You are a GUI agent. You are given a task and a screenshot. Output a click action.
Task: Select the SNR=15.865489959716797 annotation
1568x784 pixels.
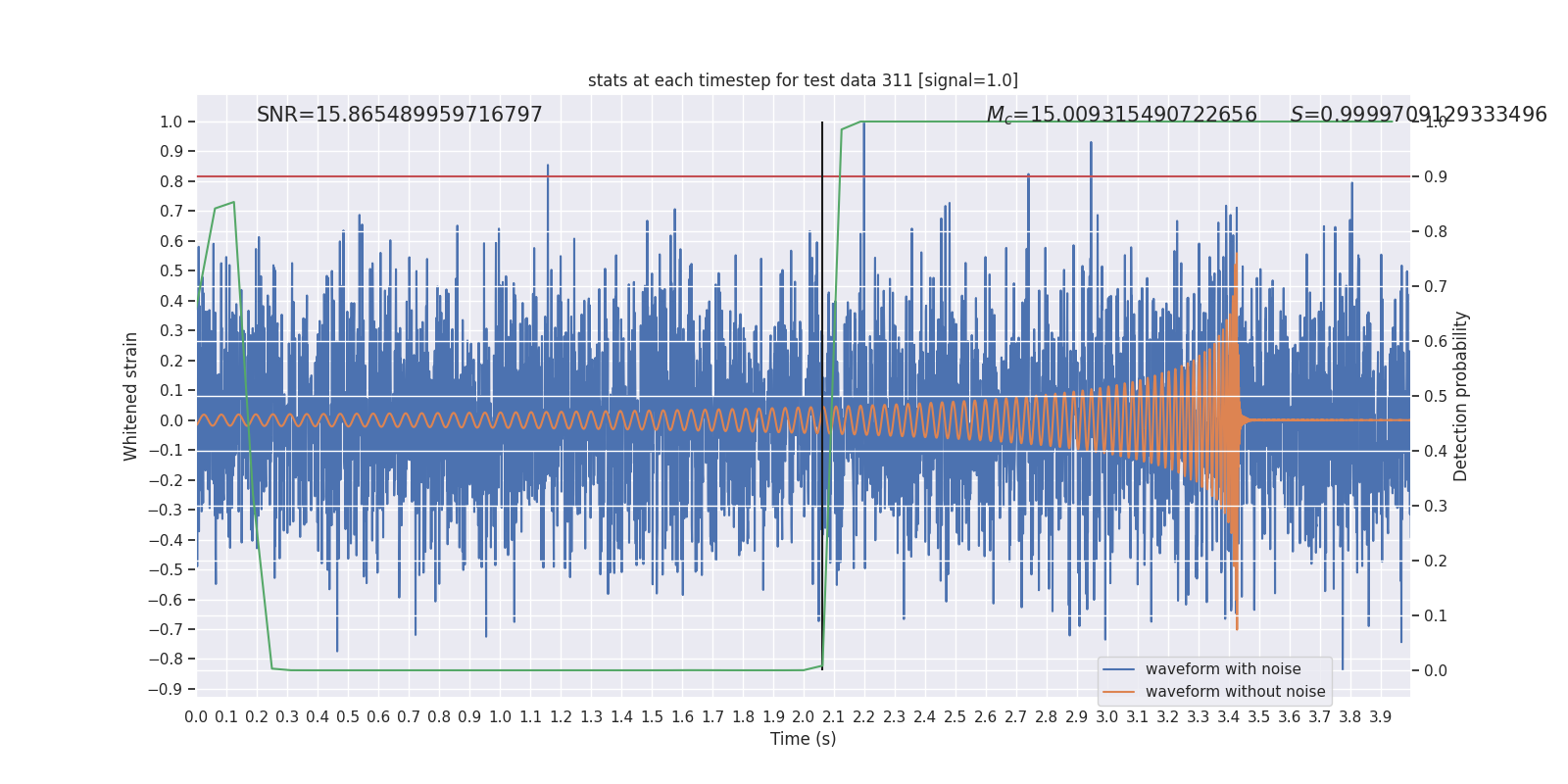coord(400,115)
